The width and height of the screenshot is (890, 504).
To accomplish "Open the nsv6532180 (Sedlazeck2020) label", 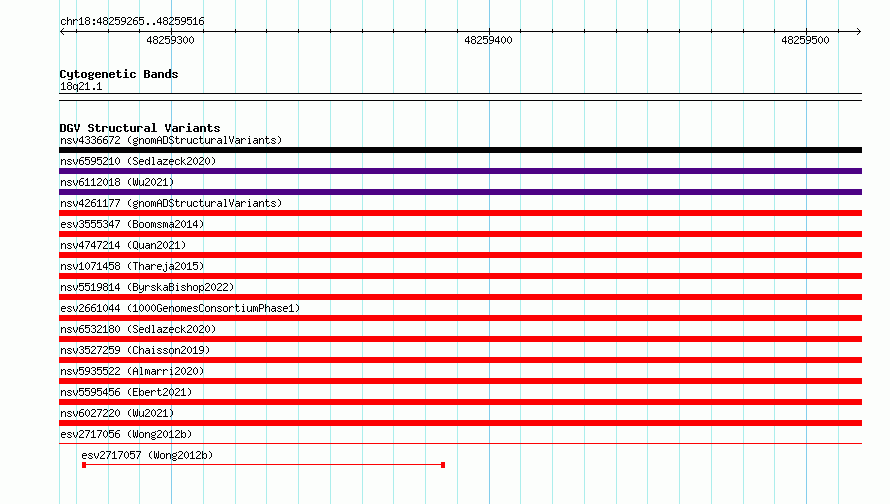I will coord(138,329).
